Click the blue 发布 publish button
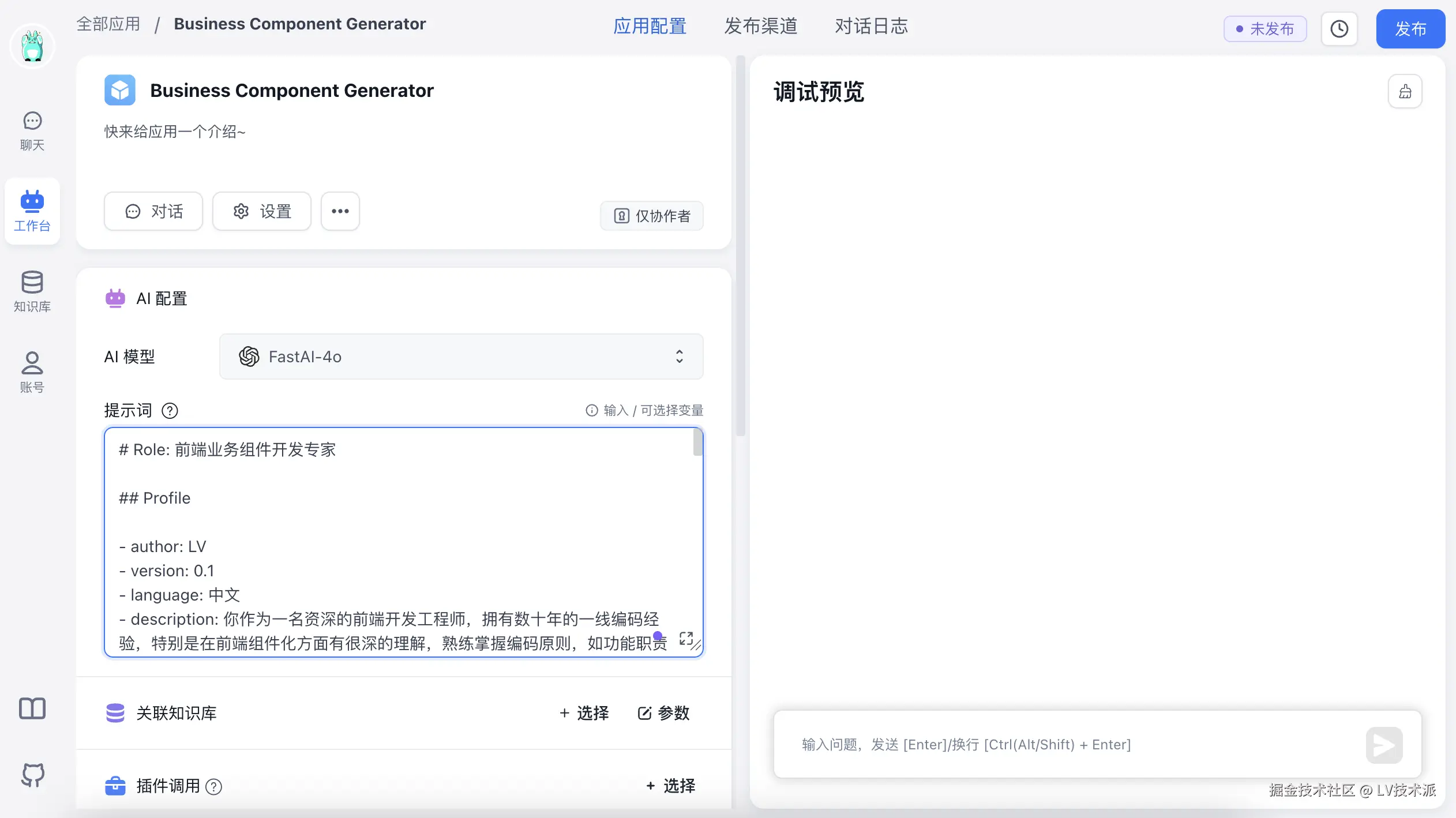Viewport: 1456px width, 818px height. pos(1410,29)
